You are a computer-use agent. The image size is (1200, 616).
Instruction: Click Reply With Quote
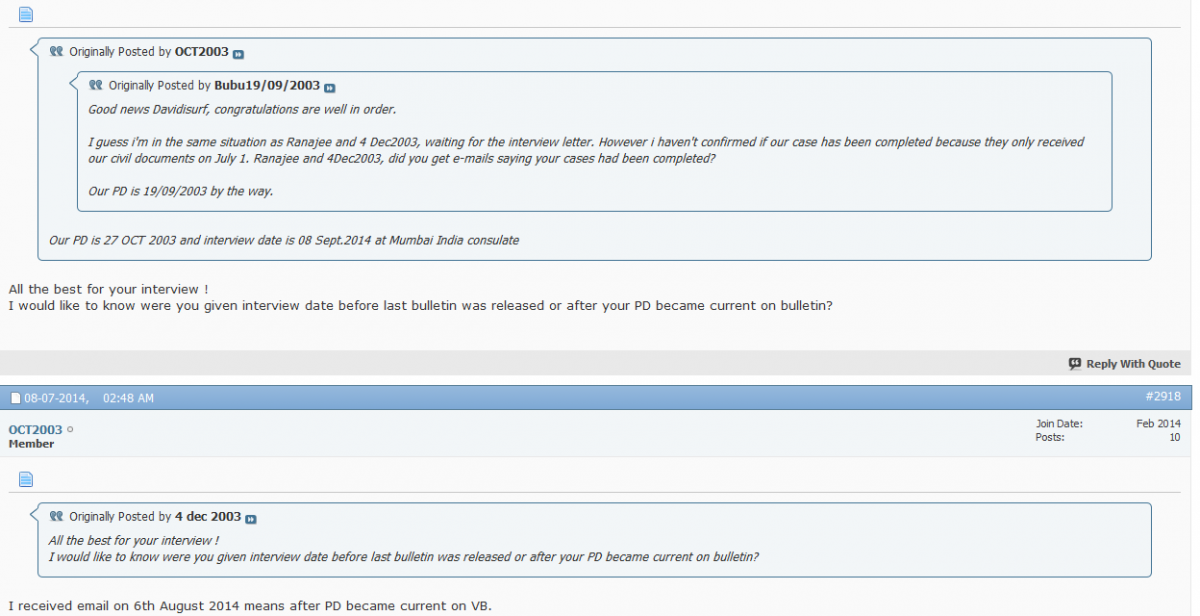(x=1124, y=364)
